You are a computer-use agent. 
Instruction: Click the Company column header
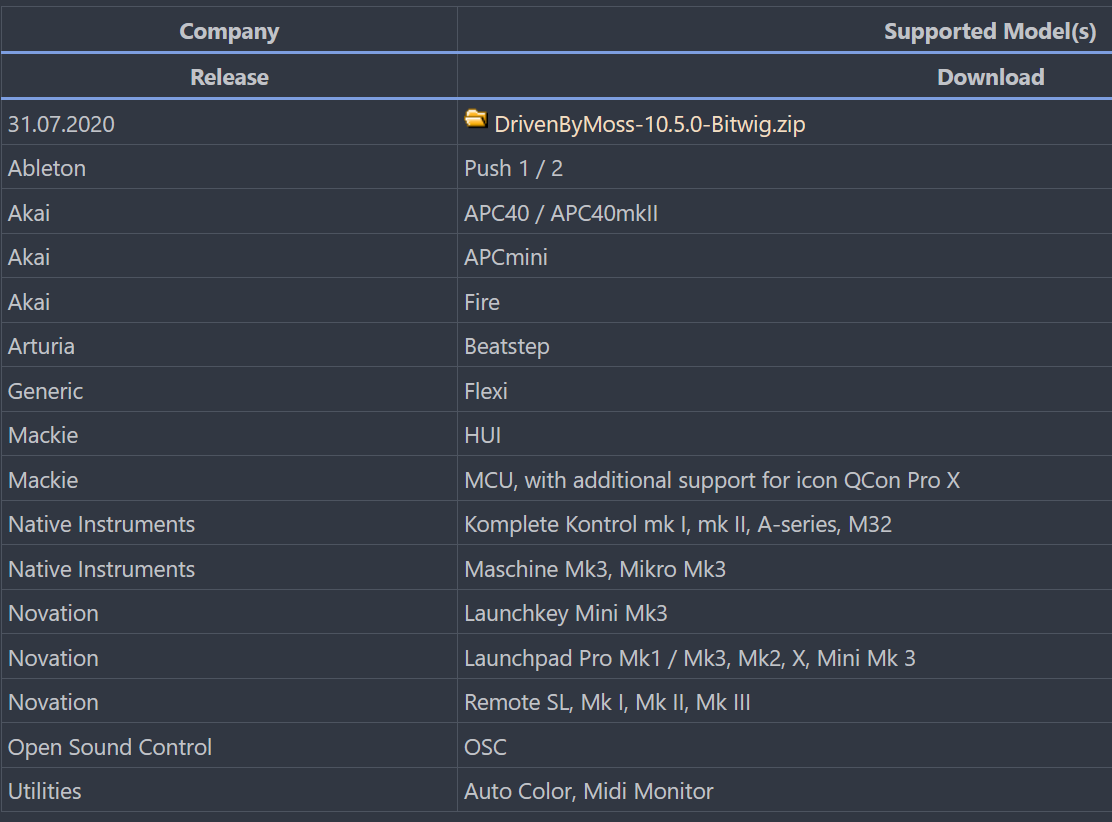click(x=229, y=32)
